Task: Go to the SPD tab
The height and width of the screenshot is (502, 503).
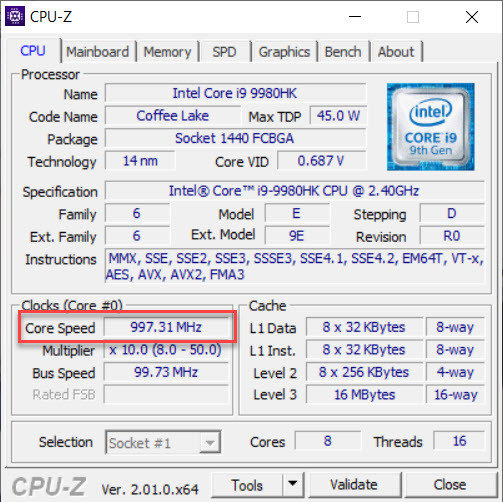Action: point(224,52)
